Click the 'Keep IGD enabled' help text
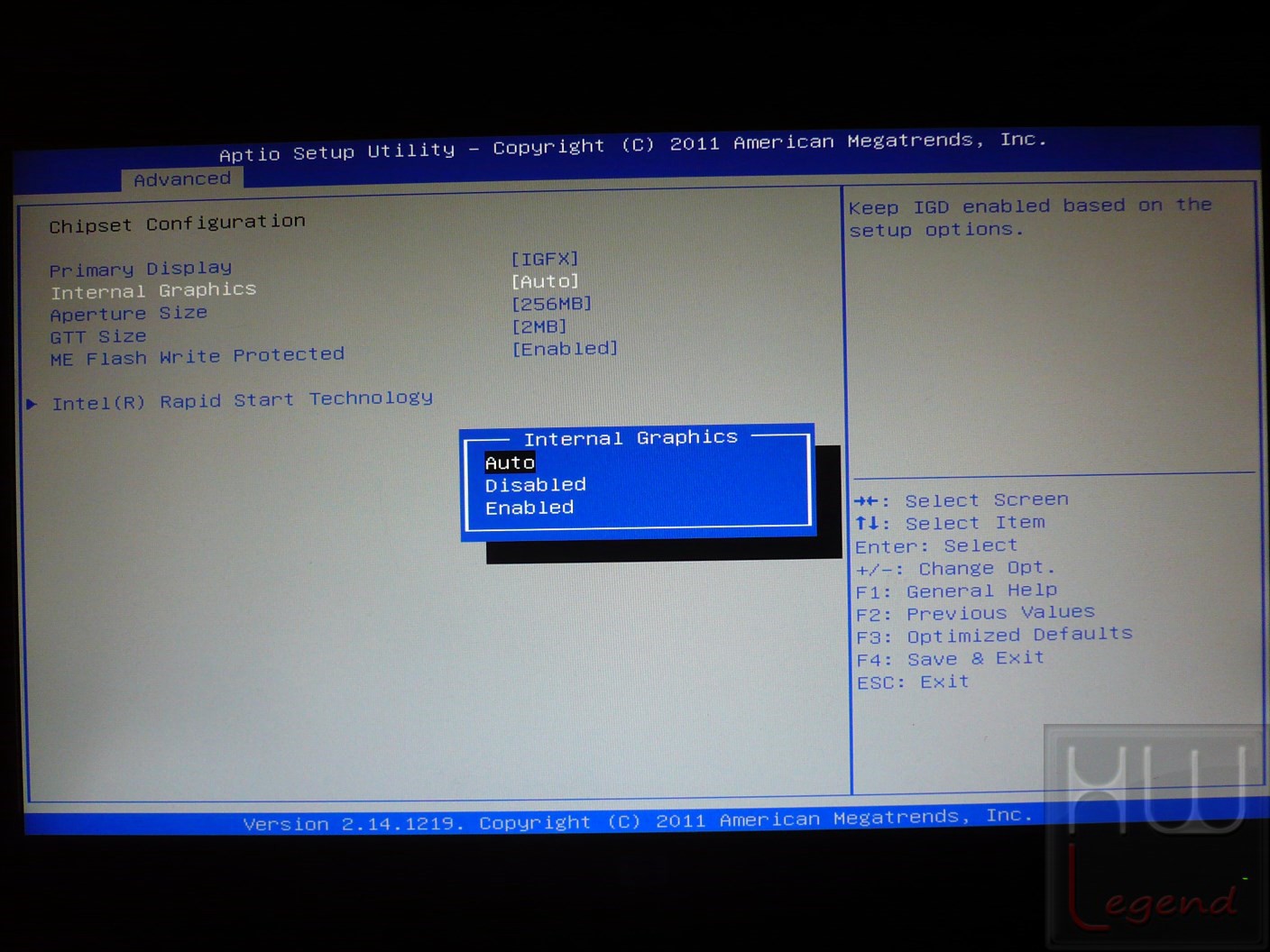This screenshot has width=1270, height=952. (1030, 217)
